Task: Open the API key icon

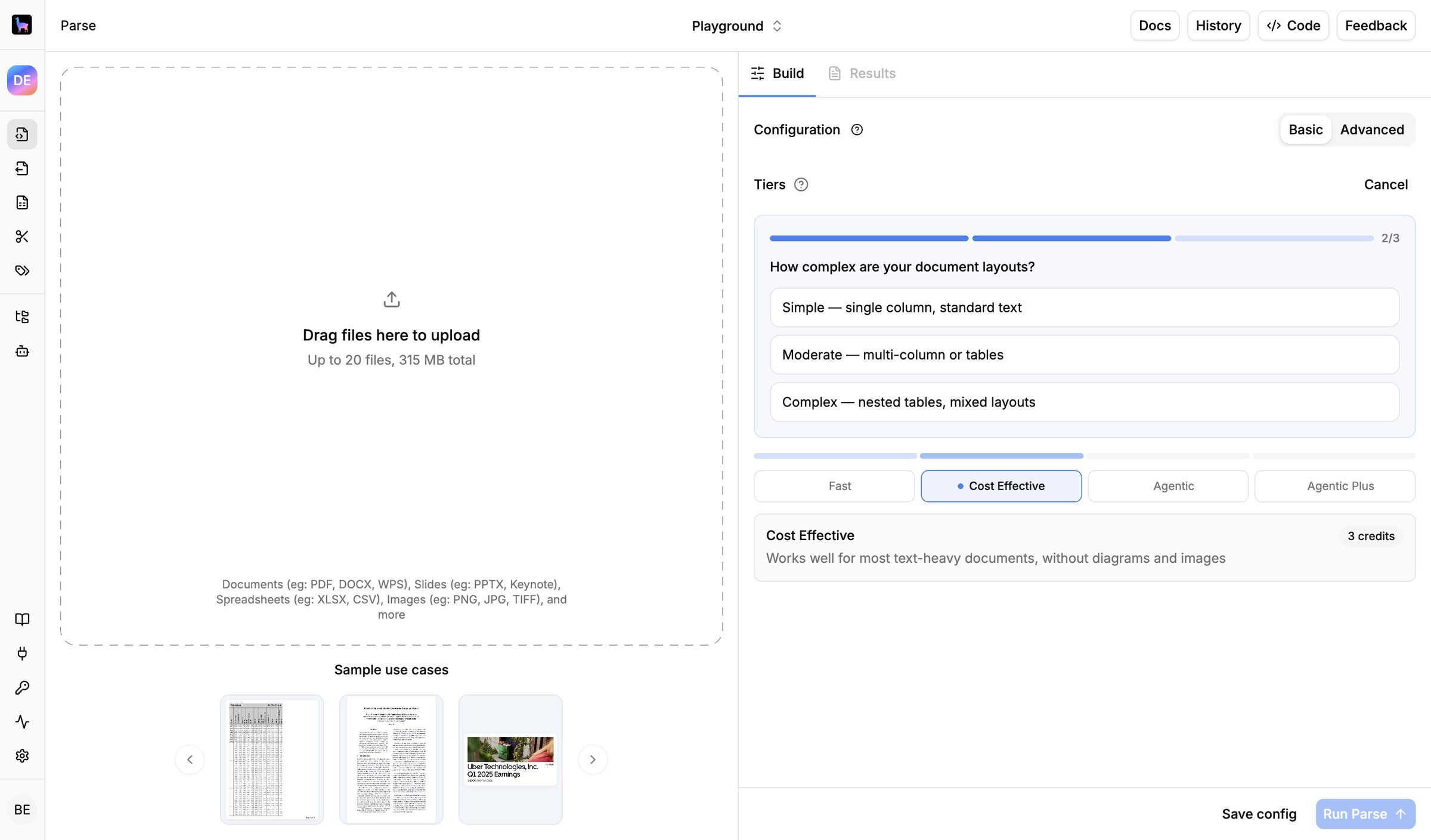Action: 22,687
